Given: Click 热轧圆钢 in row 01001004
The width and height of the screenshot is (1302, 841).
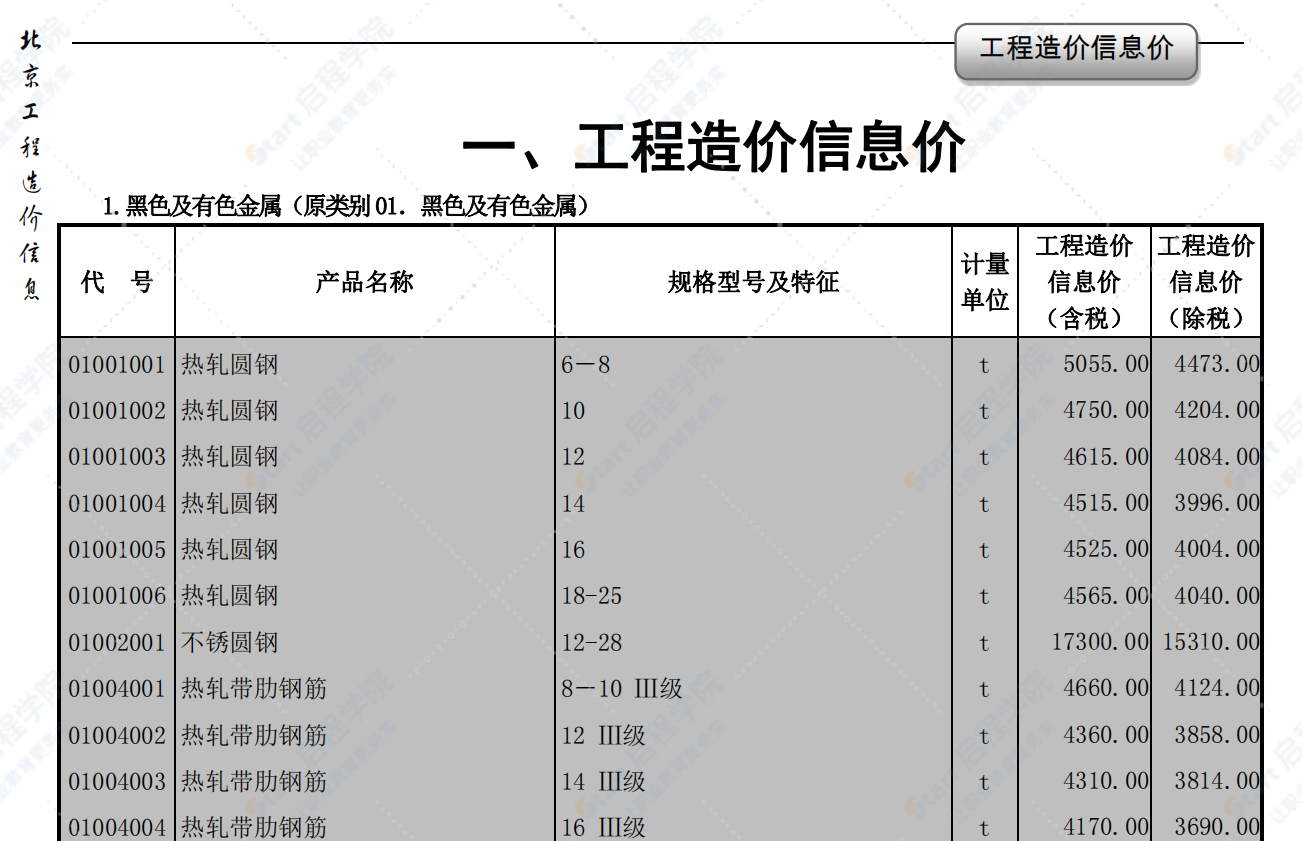Looking at the screenshot, I should point(230,503).
